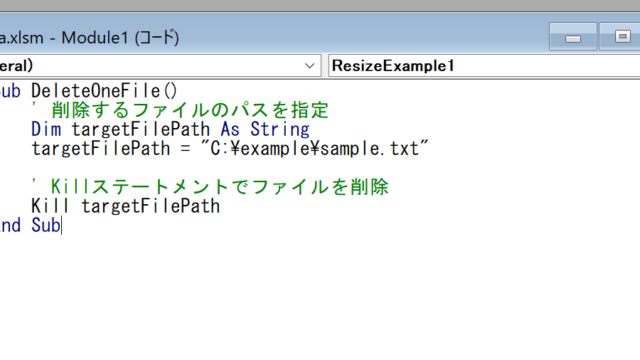
Task: Place cursor on End Sub line
Action: coord(30,225)
